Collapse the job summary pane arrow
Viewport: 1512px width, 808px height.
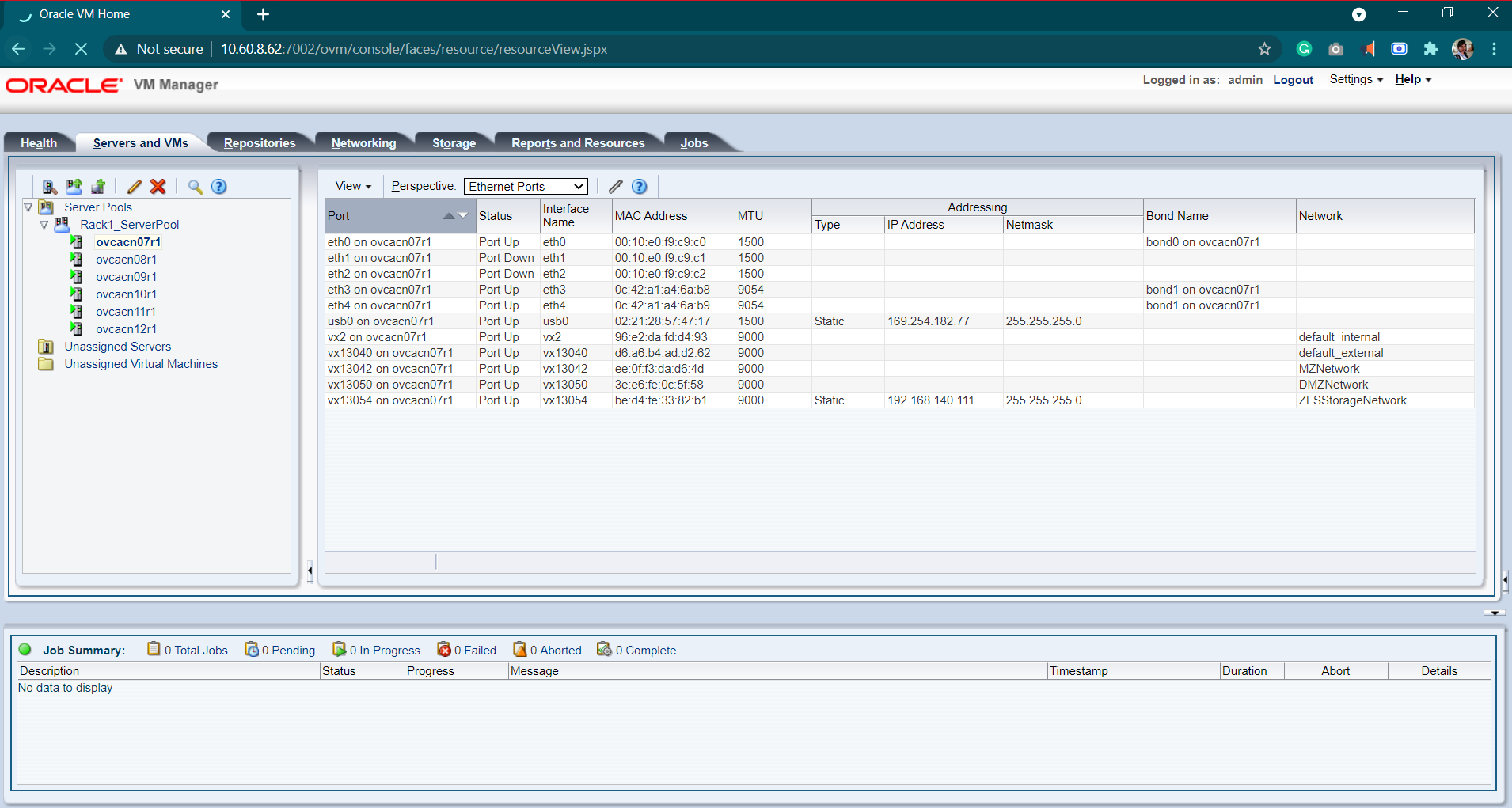click(1495, 613)
